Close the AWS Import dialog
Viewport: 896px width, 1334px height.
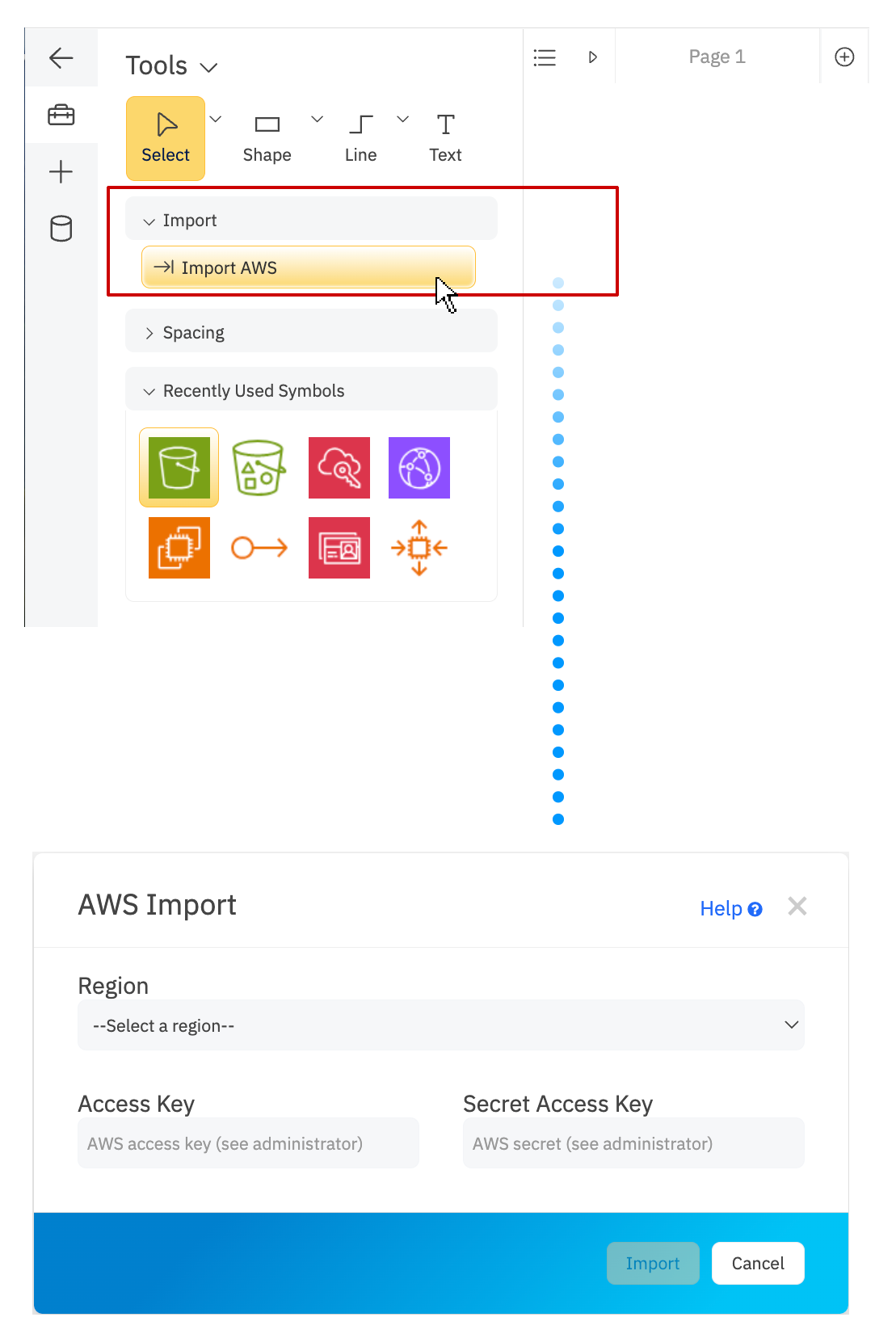click(x=797, y=907)
